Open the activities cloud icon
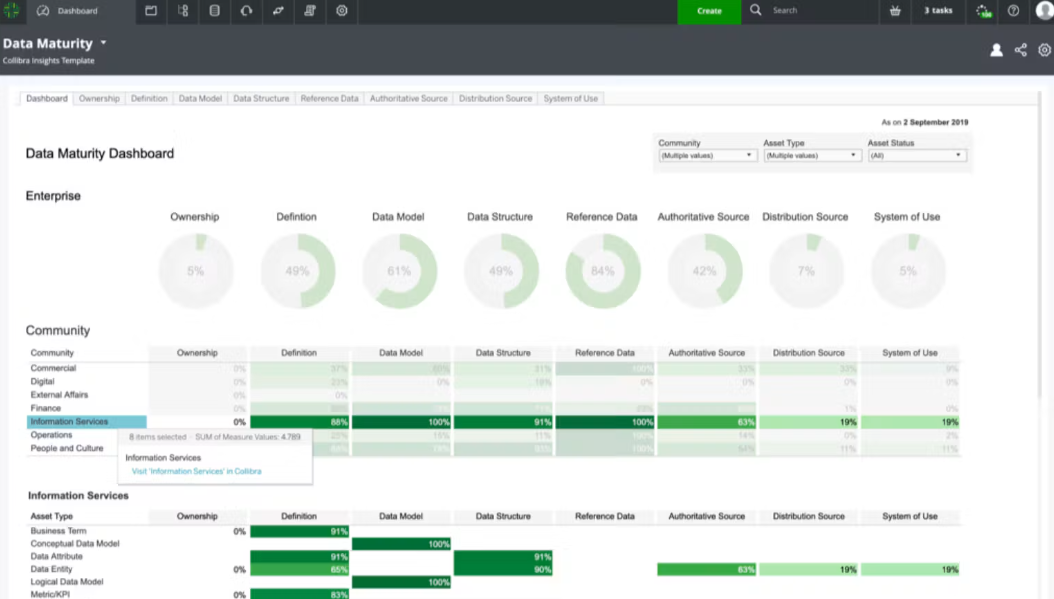The width and height of the screenshot is (1054, 599). coord(983,11)
